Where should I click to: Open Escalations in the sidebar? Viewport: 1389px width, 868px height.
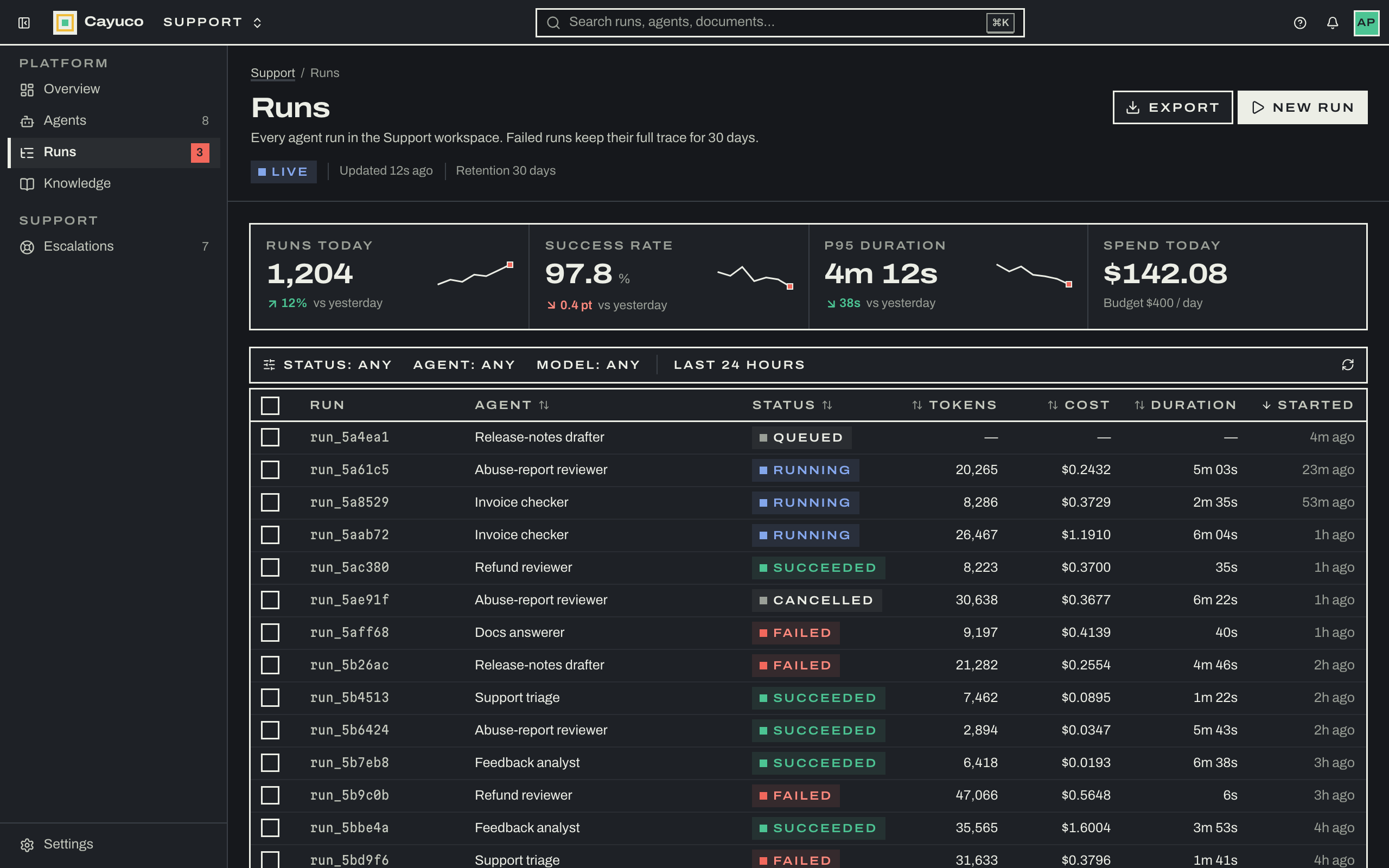pyautogui.click(x=113, y=247)
